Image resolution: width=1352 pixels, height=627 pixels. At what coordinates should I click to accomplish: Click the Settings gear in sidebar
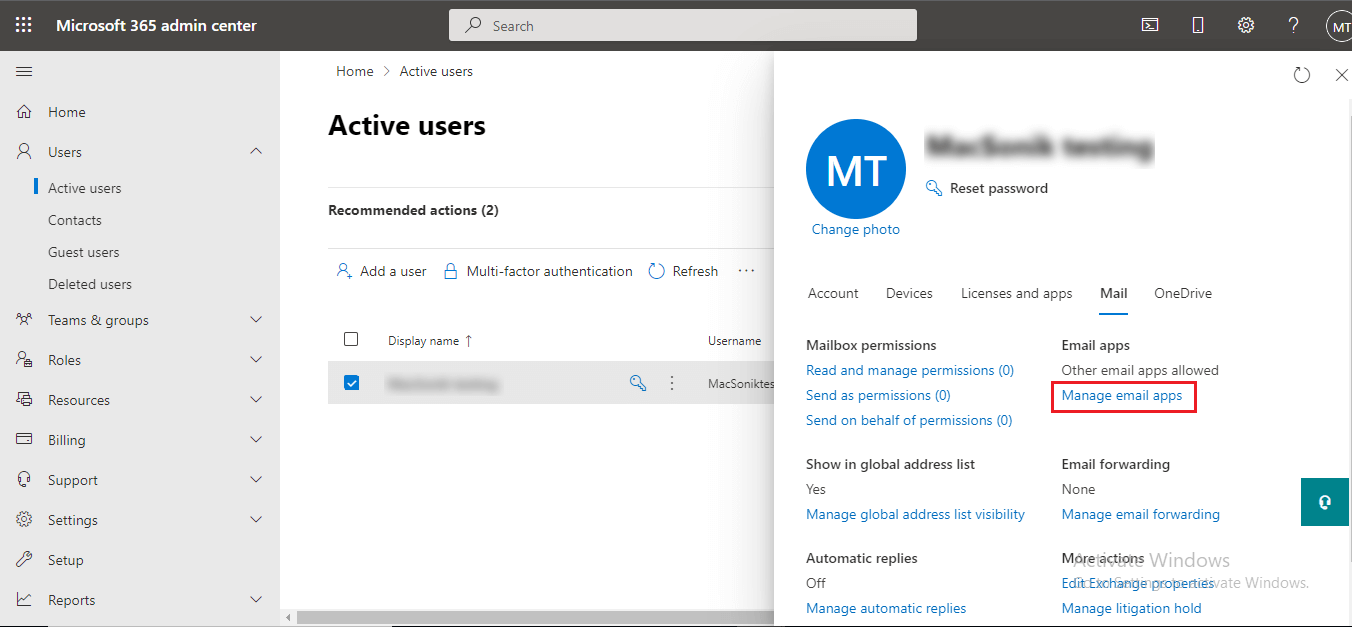[24, 520]
